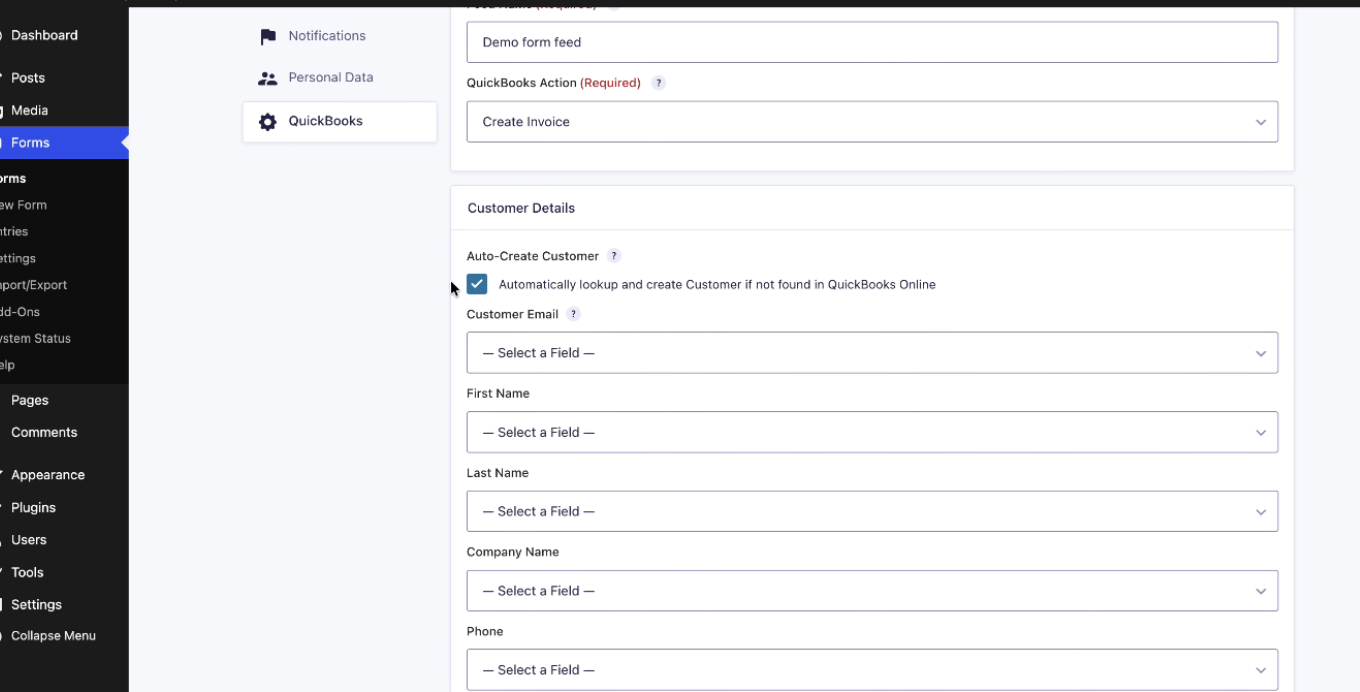Open help tooltip for Customer Email
Viewport: 1360px width, 692px height.
coord(573,314)
